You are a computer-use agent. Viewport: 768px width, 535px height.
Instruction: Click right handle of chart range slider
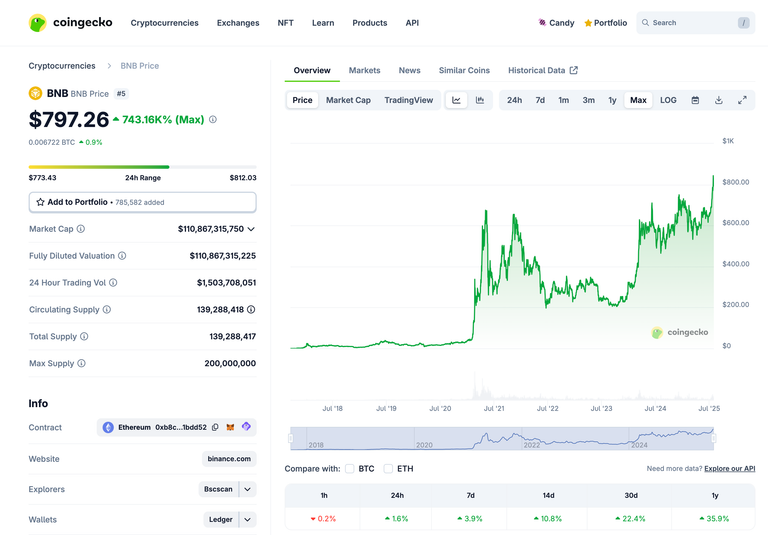714,438
